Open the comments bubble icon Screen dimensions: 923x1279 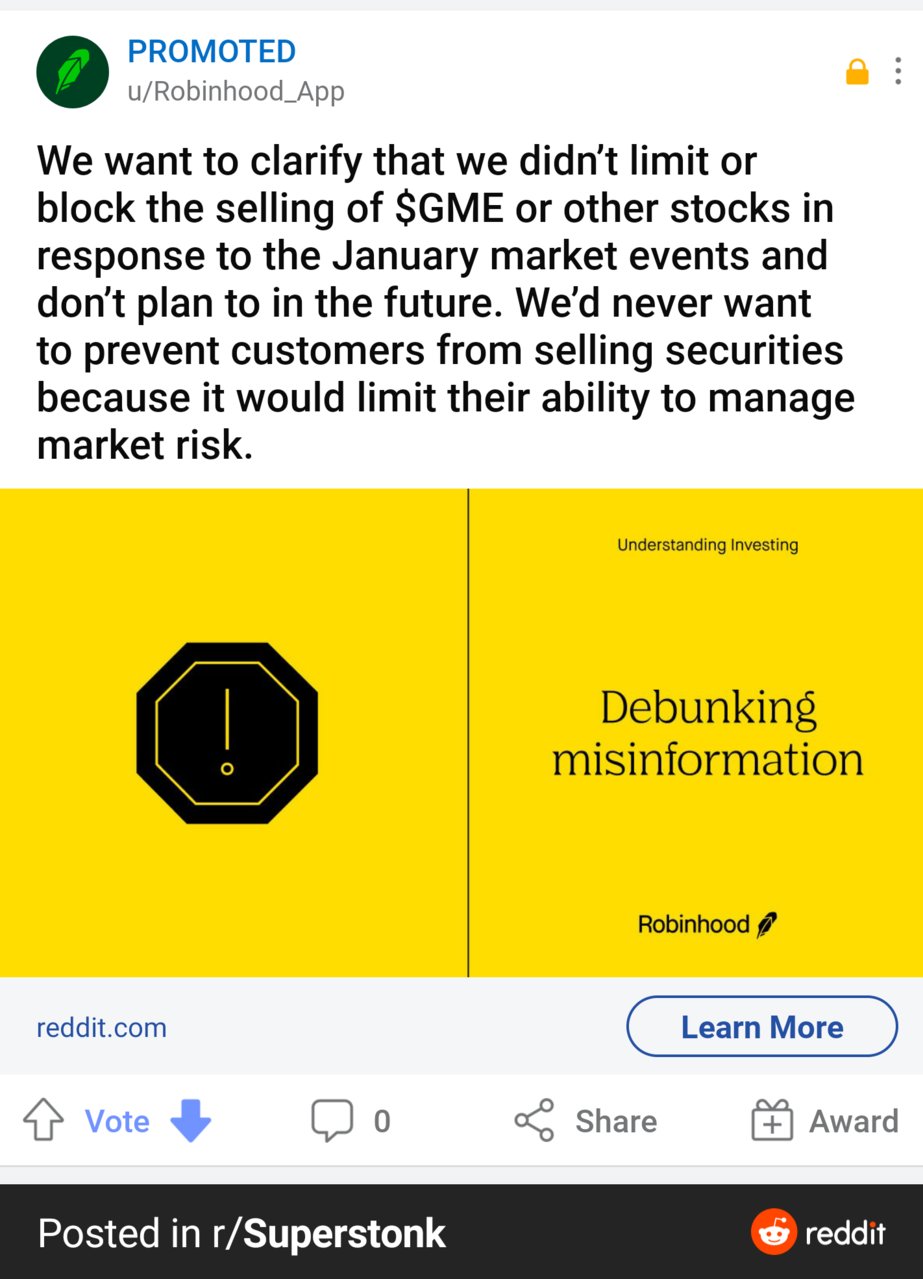click(332, 1121)
